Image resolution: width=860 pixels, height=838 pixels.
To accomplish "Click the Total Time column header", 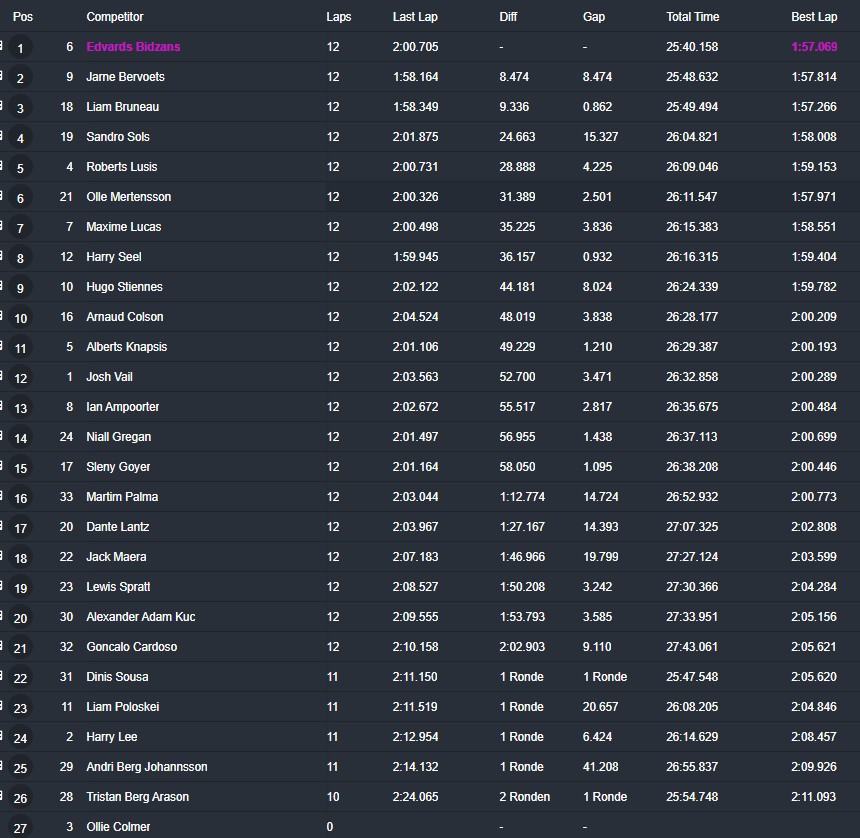I will (693, 17).
